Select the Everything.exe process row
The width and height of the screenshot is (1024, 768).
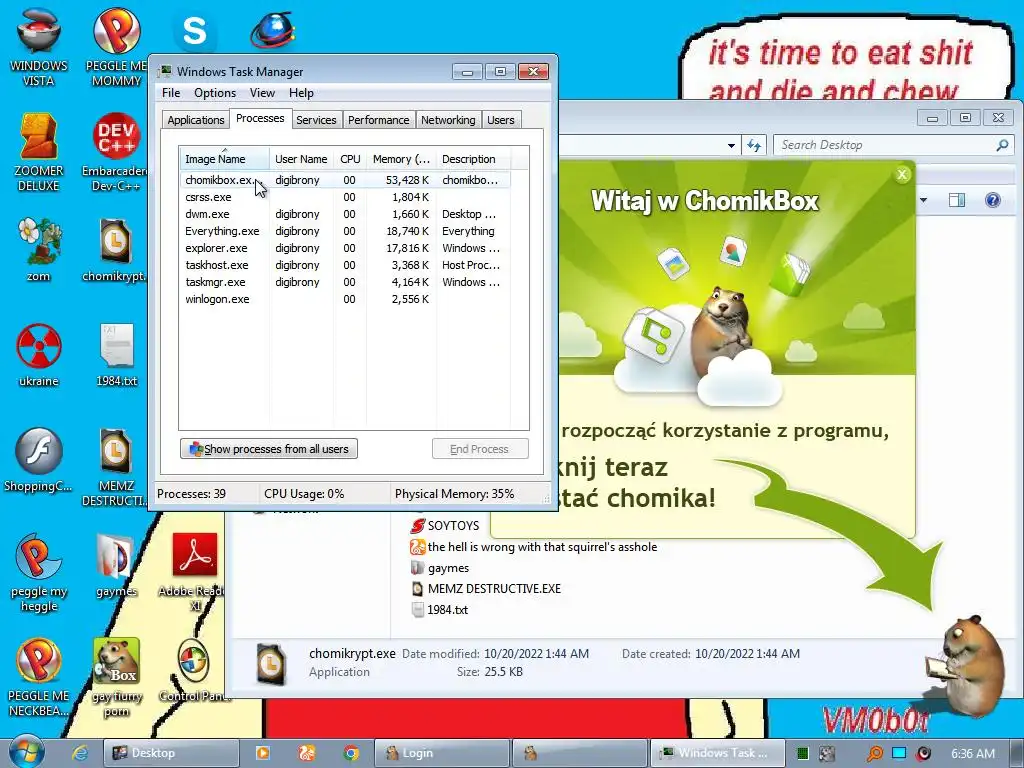tap(345, 231)
